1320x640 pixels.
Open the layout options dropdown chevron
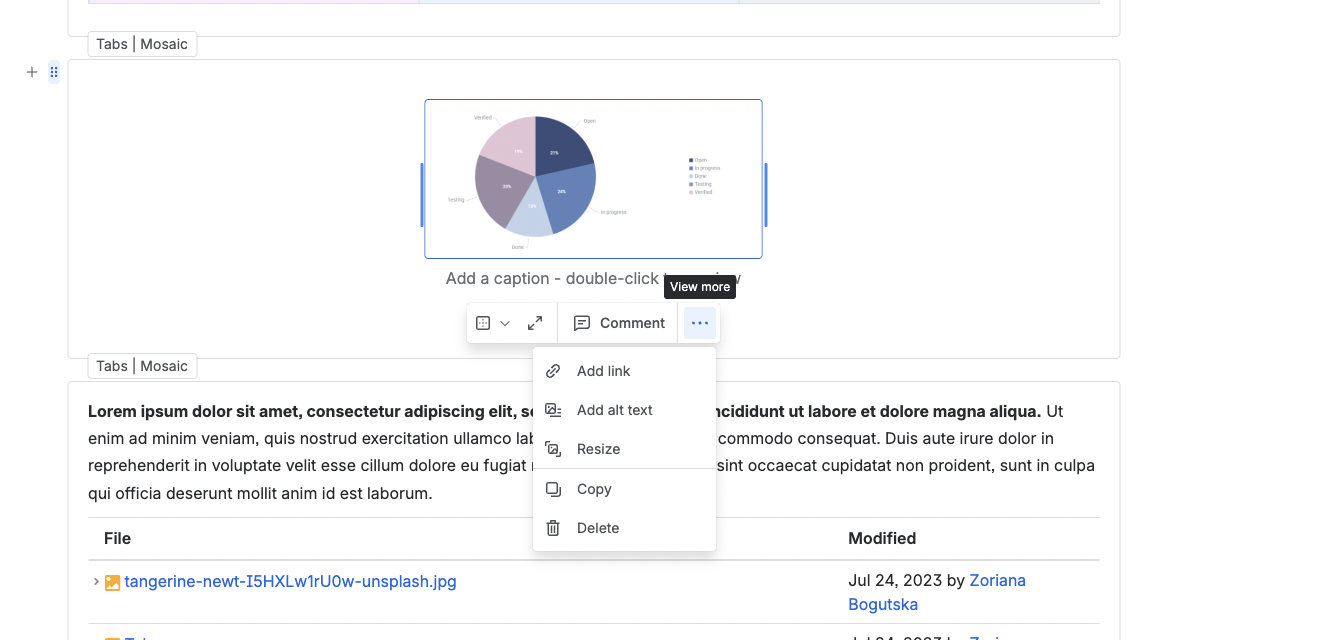pyautogui.click(x=505, y=323)
